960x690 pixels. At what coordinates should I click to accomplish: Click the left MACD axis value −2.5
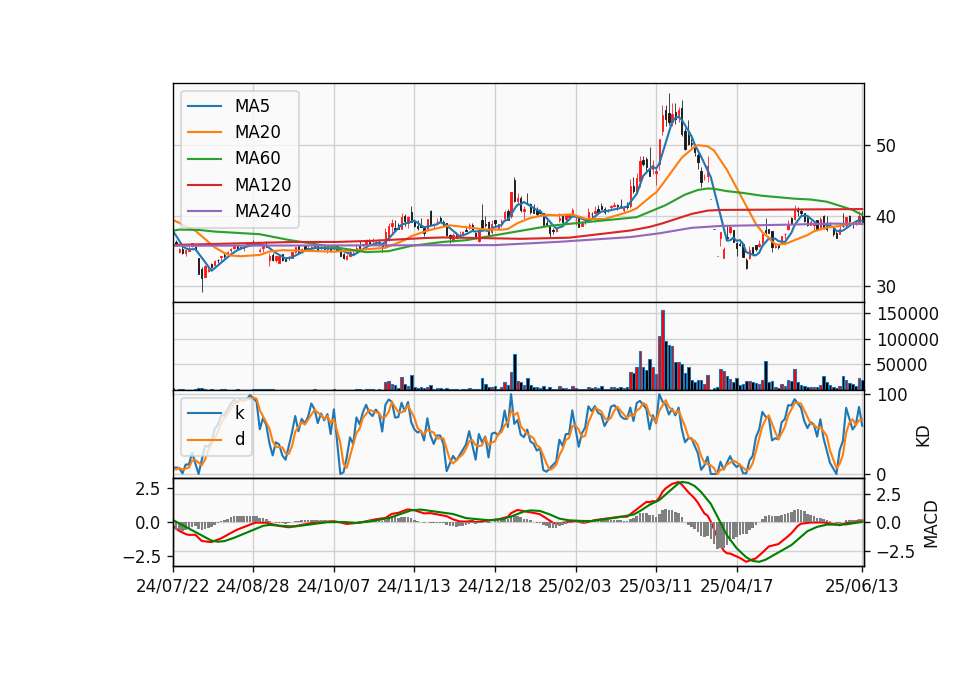tap(141, 557)
